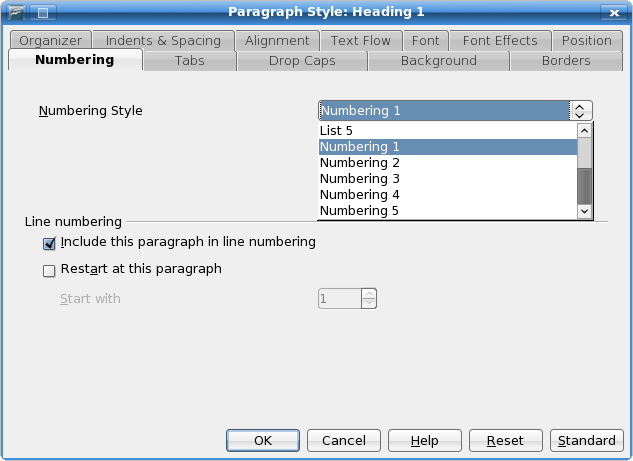The image size is (633, 461).
Task: Click the window menu icon in title bar
Action: [x=17, y=12]
